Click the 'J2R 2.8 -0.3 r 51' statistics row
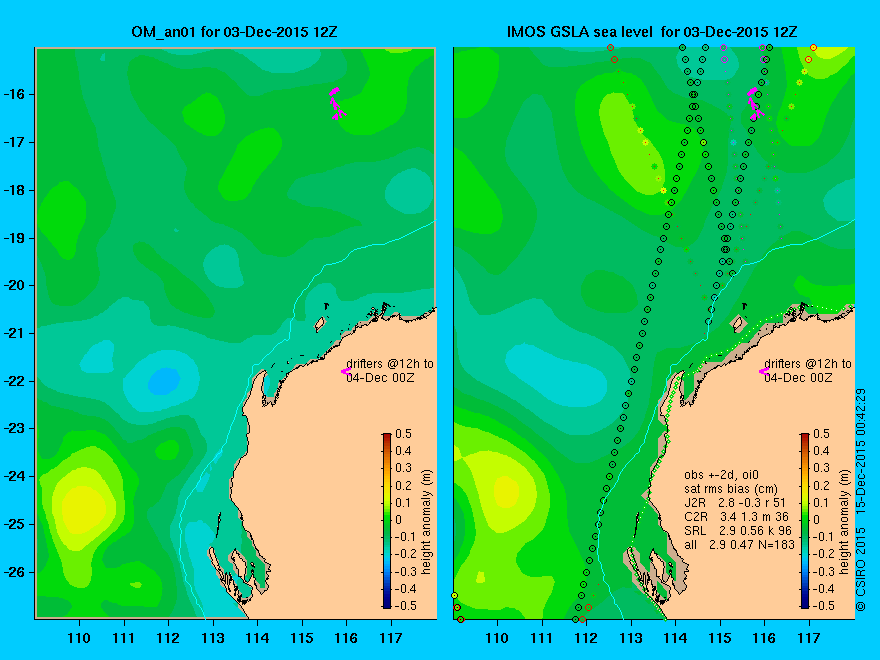 tap(735, 502)
